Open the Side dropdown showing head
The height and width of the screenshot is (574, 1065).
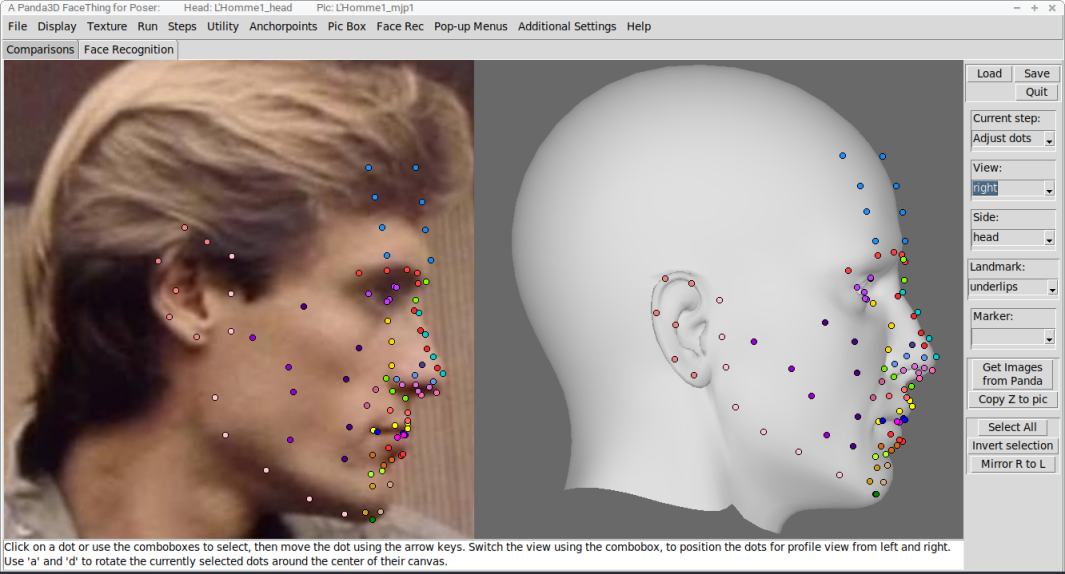point(1013,238)
